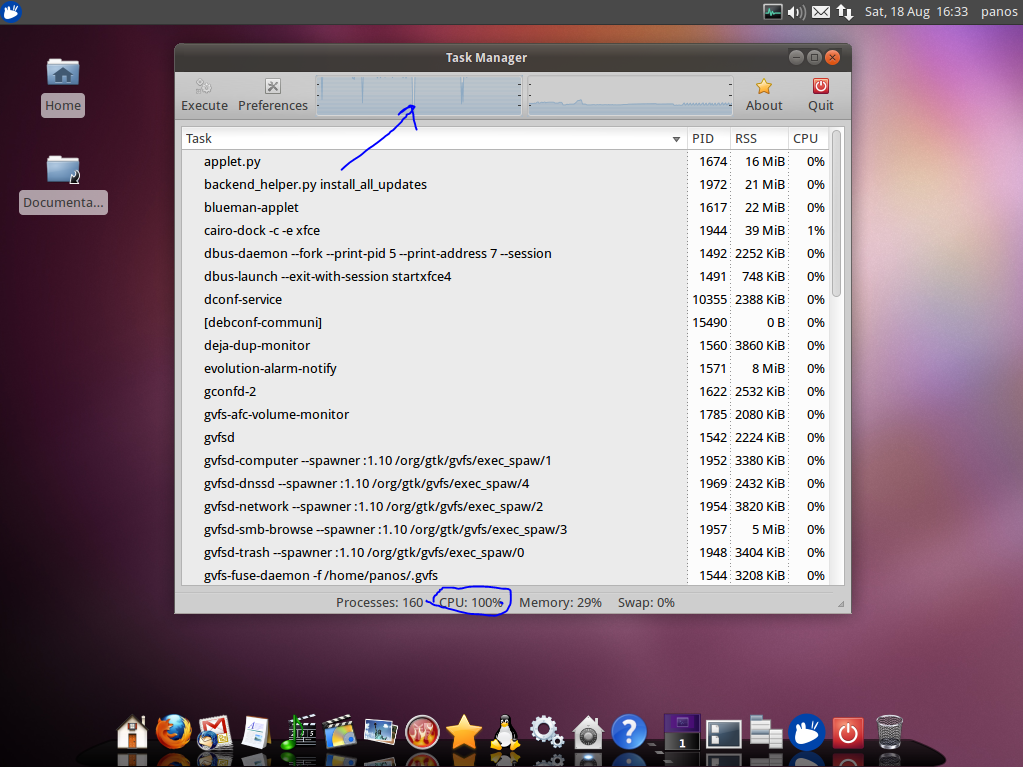The image size is (1023, 767).
Task: Select the dconf-service process
Action: 506,299
